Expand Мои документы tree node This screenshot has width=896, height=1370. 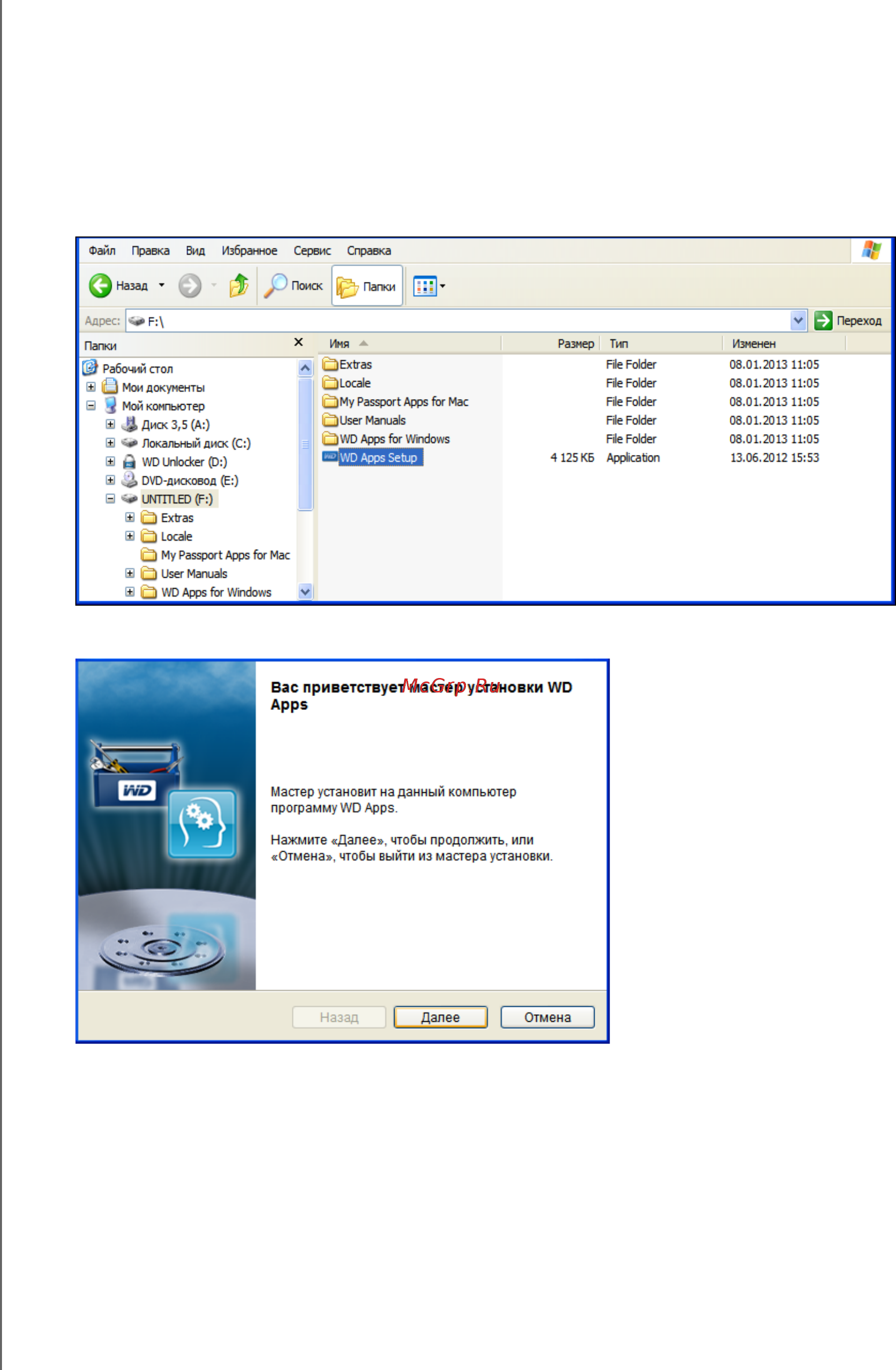pos(91,387)
